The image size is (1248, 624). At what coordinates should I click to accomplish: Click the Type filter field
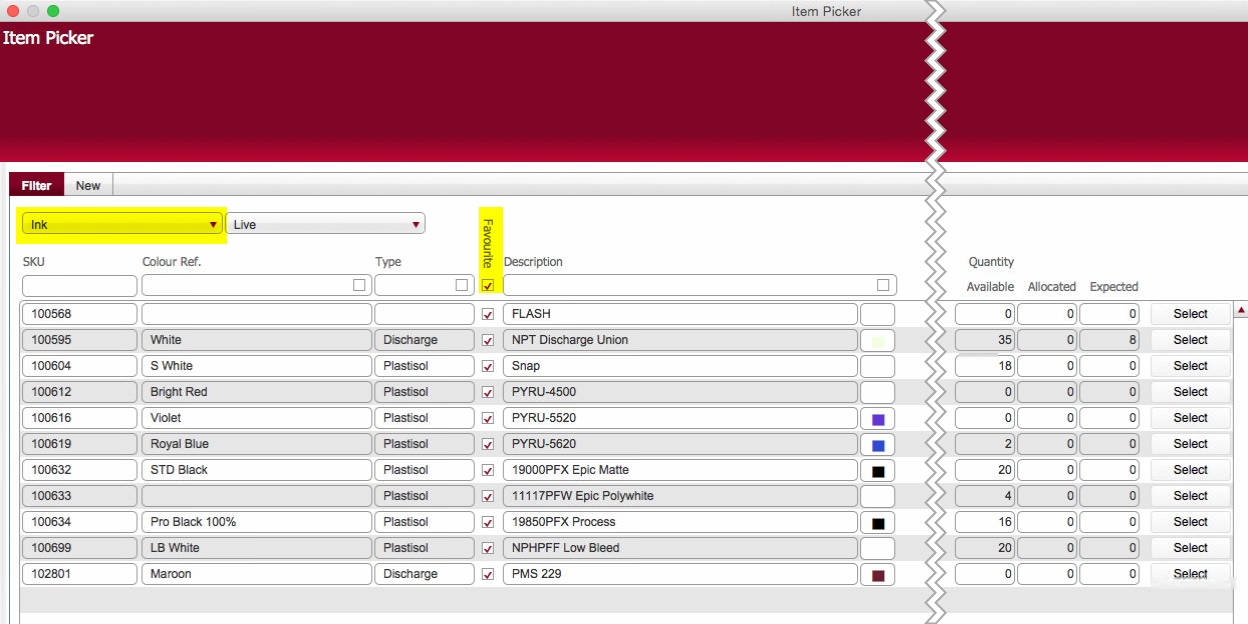tap(415, 286)
